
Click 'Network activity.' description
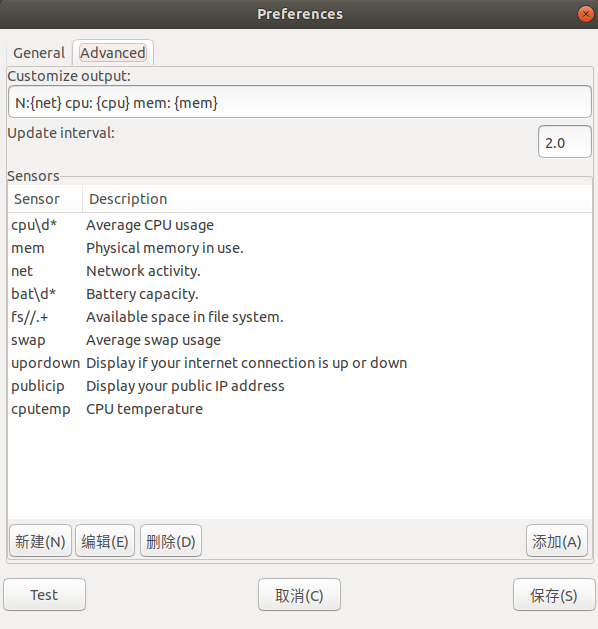click(143, 271)
